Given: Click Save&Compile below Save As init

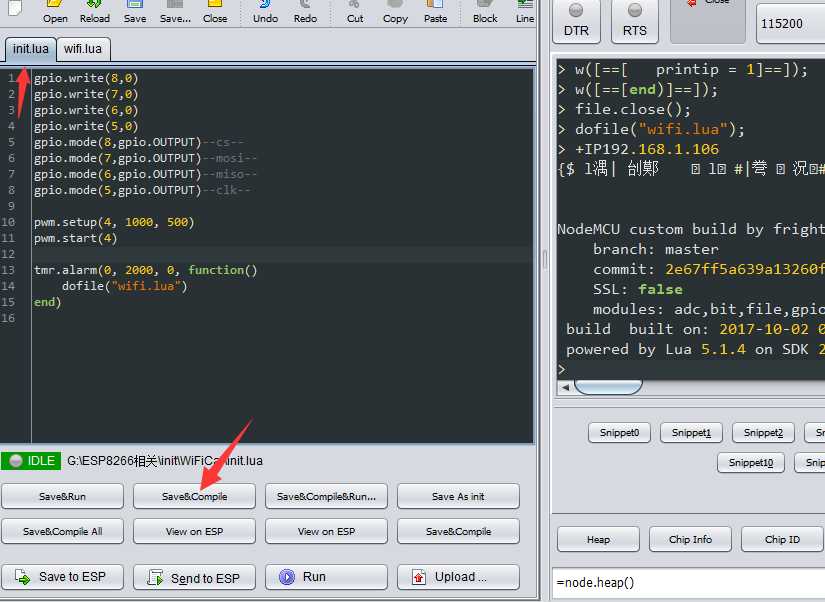Looking at the screenshot, I should tap(458, 531).
